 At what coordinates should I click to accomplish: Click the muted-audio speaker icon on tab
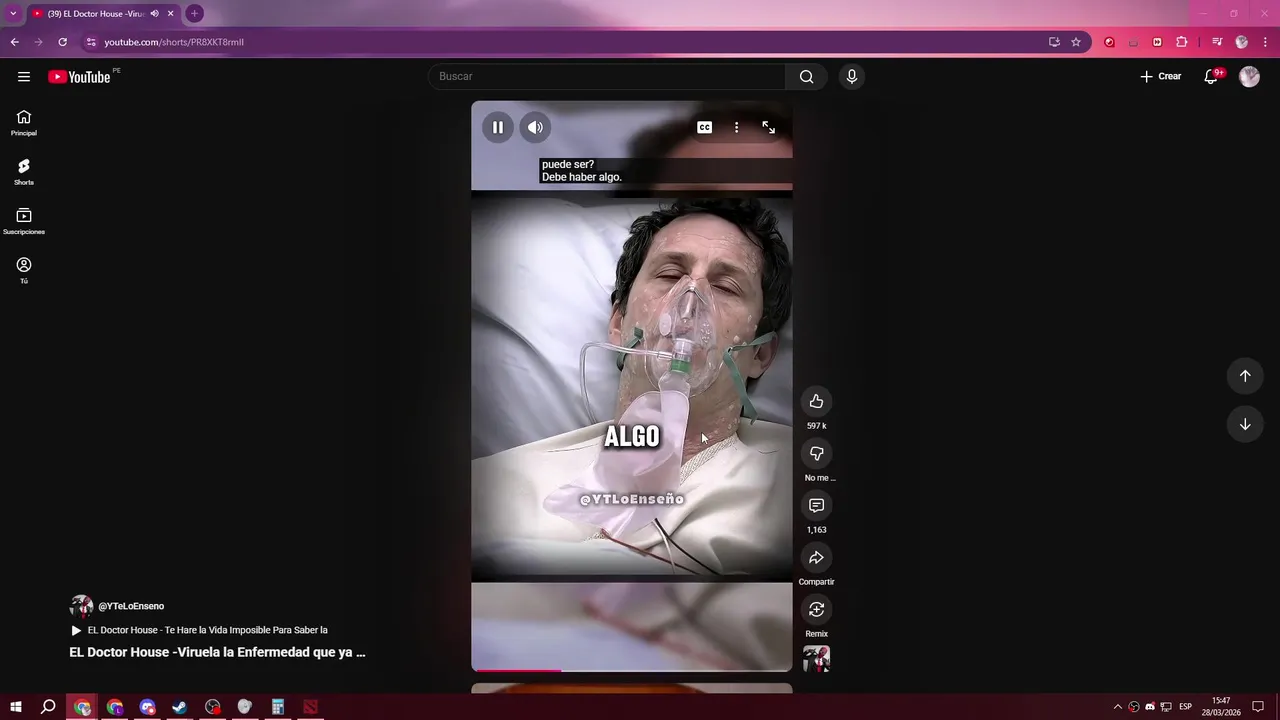coord(154,14)
